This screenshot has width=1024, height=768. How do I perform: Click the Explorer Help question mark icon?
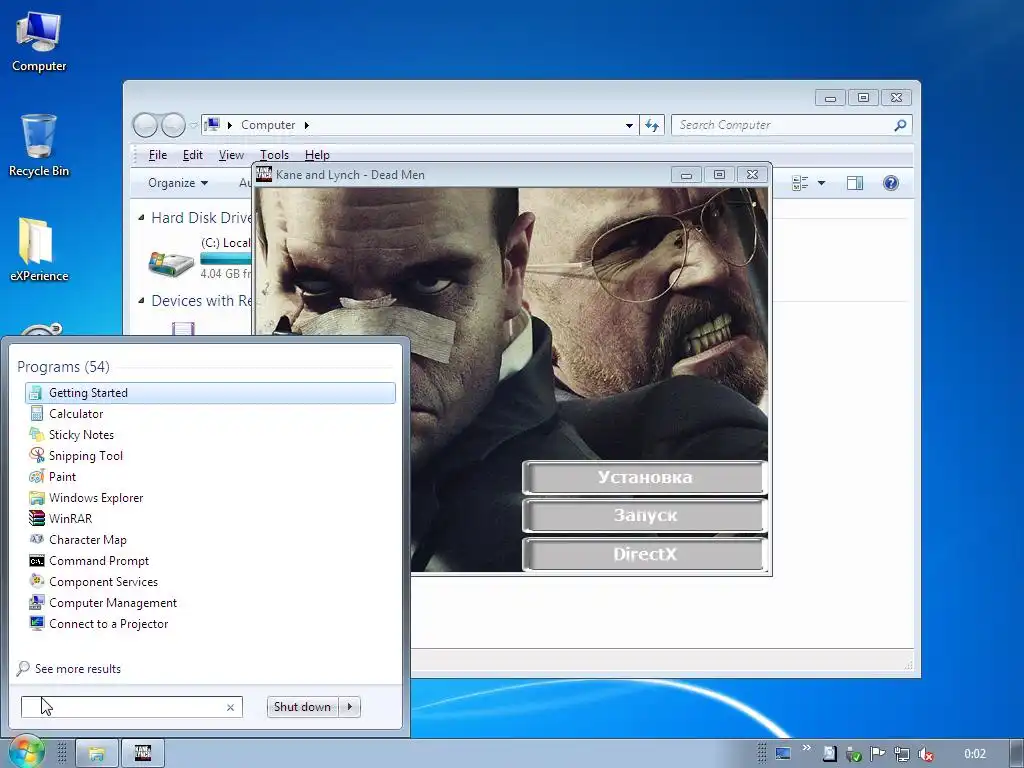point(891,183)
